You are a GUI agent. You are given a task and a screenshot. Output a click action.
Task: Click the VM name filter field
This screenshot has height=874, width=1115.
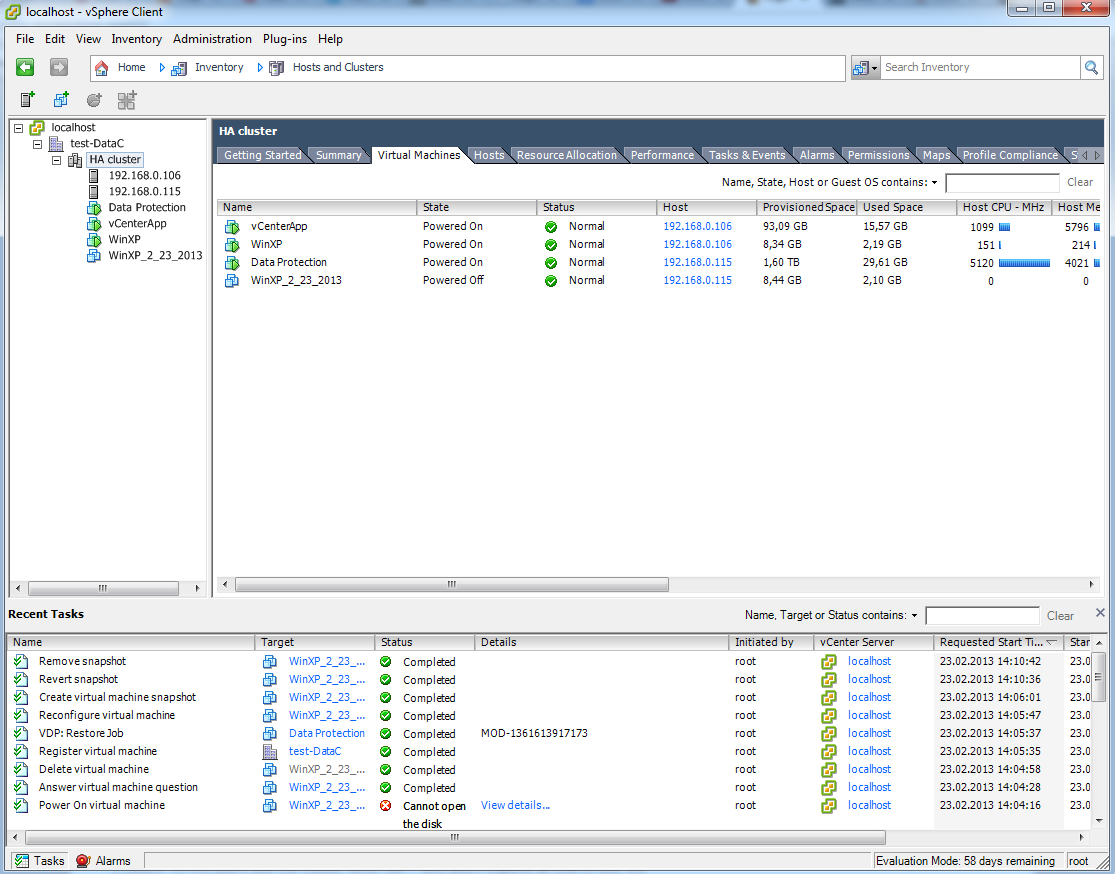tap(1002, 183)
